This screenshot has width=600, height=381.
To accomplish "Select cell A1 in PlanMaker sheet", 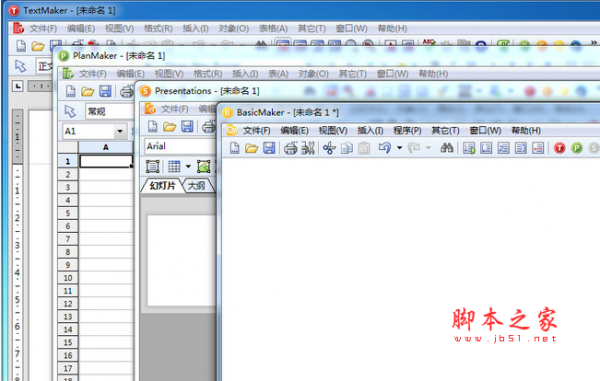I will [106, 161].
